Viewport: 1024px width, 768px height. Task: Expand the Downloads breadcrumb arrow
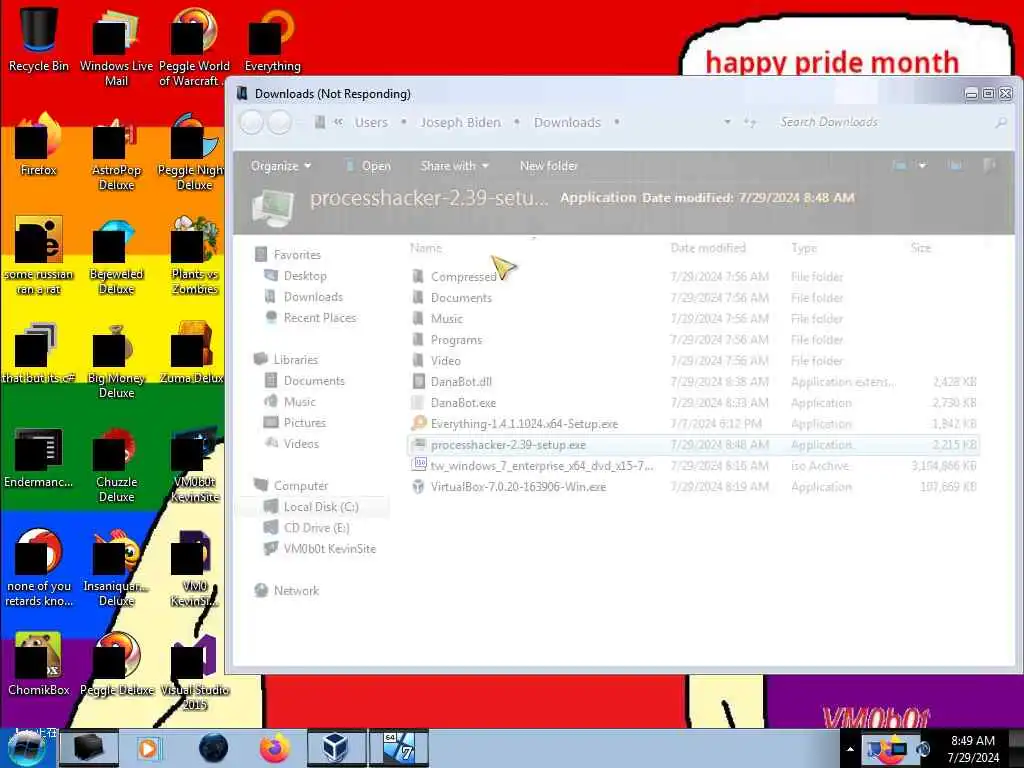pos(616,122)
